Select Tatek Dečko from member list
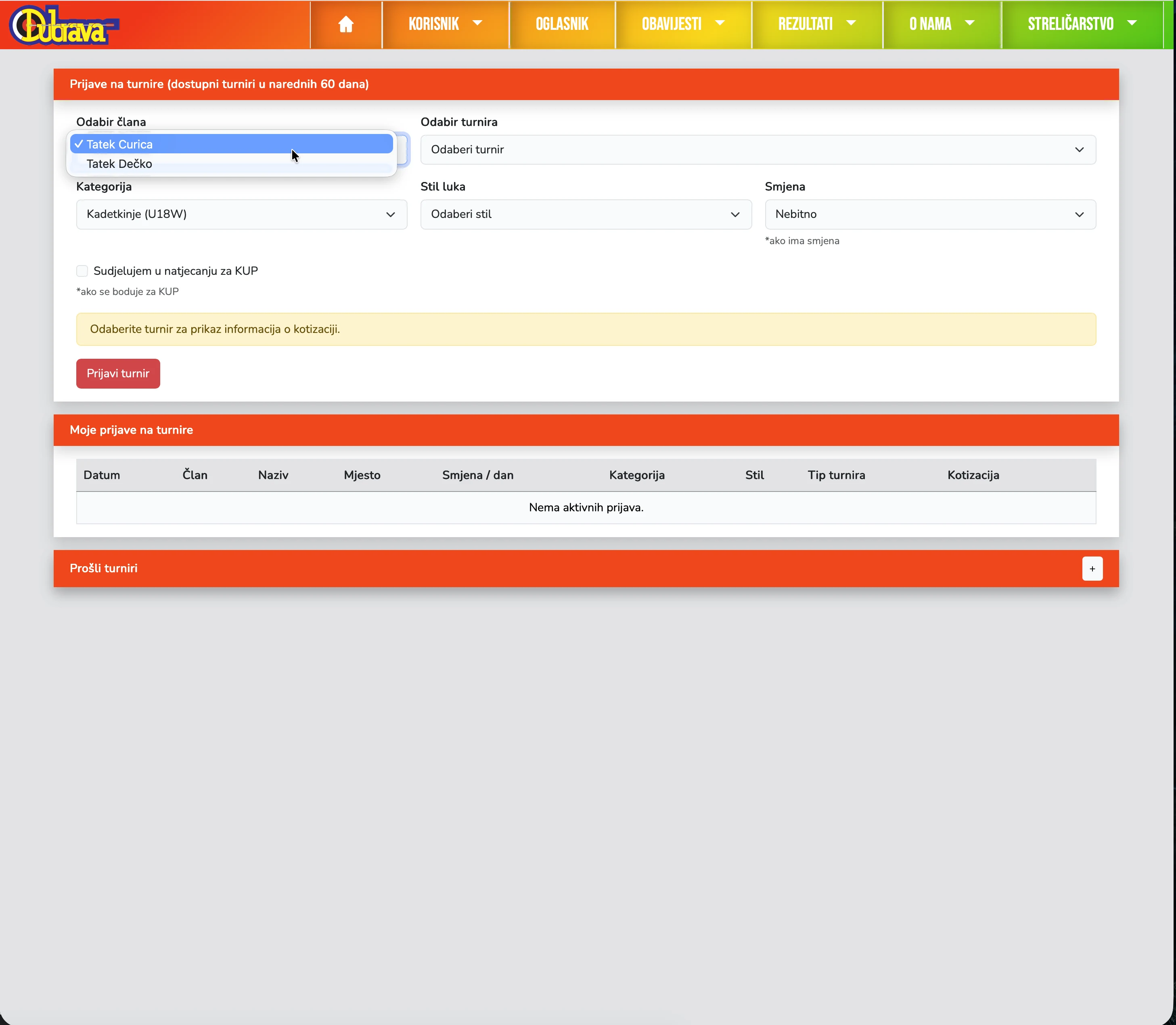This screenshot has height=1025, width=1176. (119, 164)
